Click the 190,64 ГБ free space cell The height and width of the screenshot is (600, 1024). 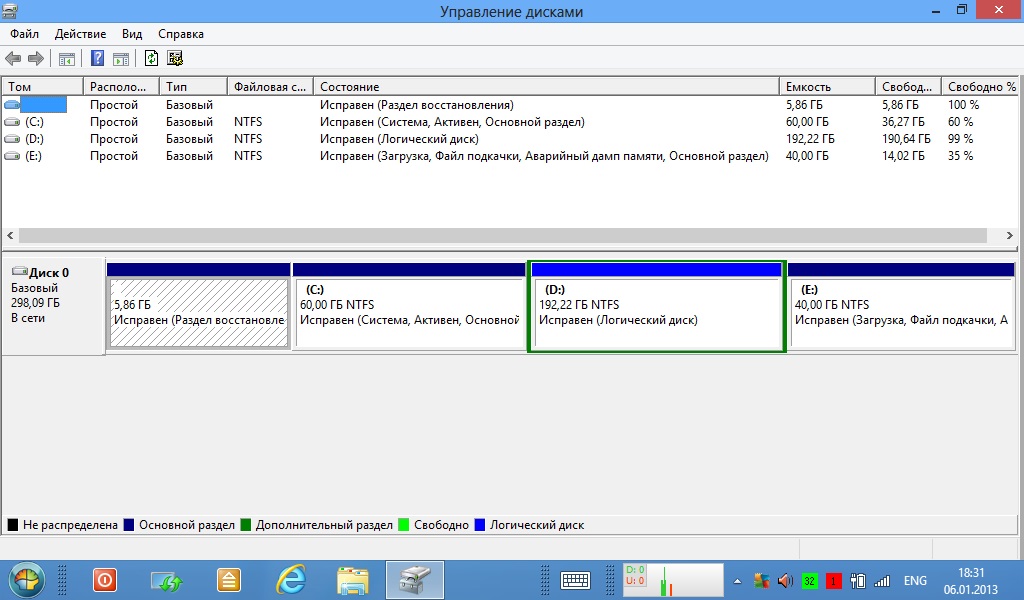pyautogui.click(x=906, y=138)
